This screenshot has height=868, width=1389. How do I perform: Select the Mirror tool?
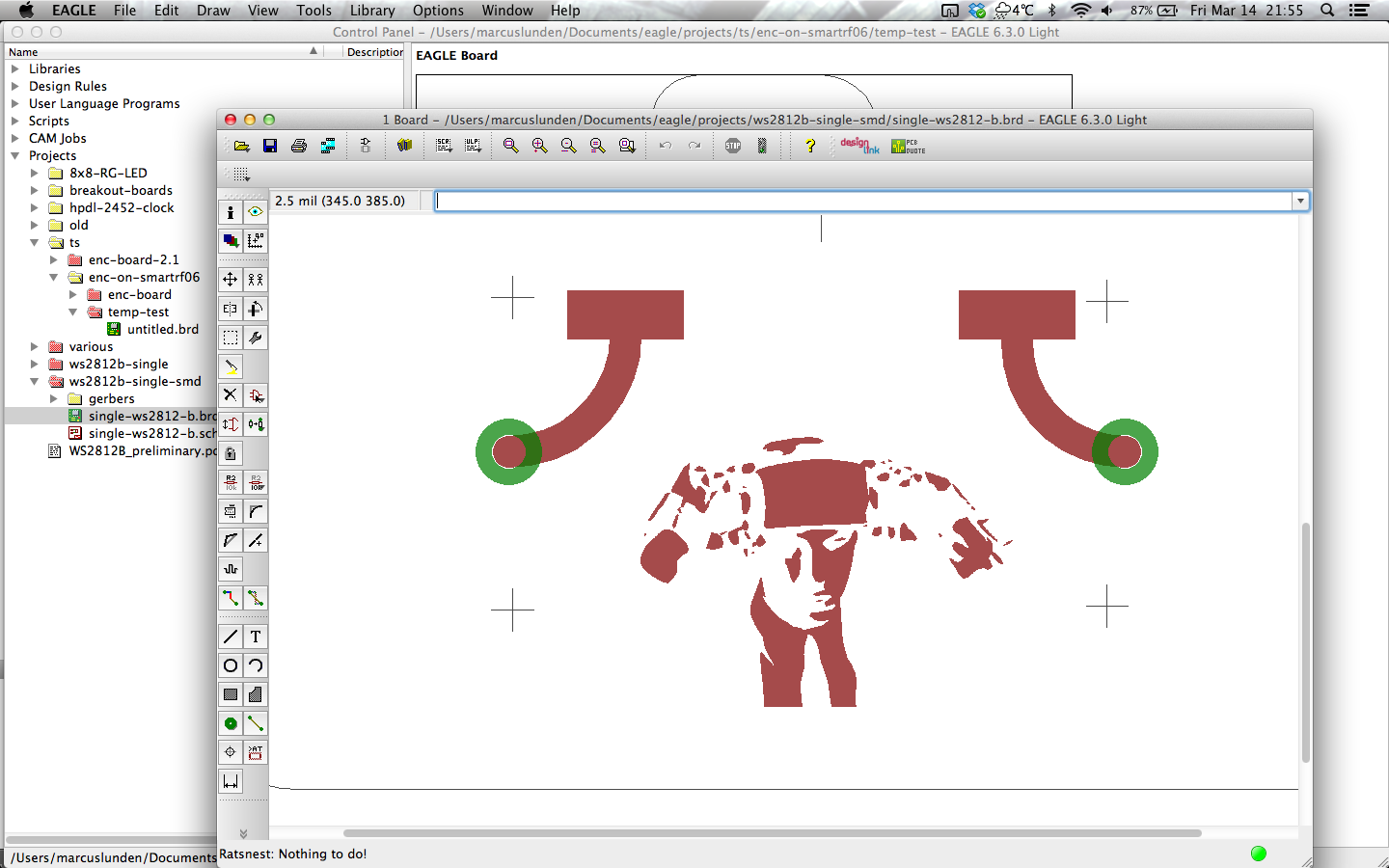(x=231, y=309)
